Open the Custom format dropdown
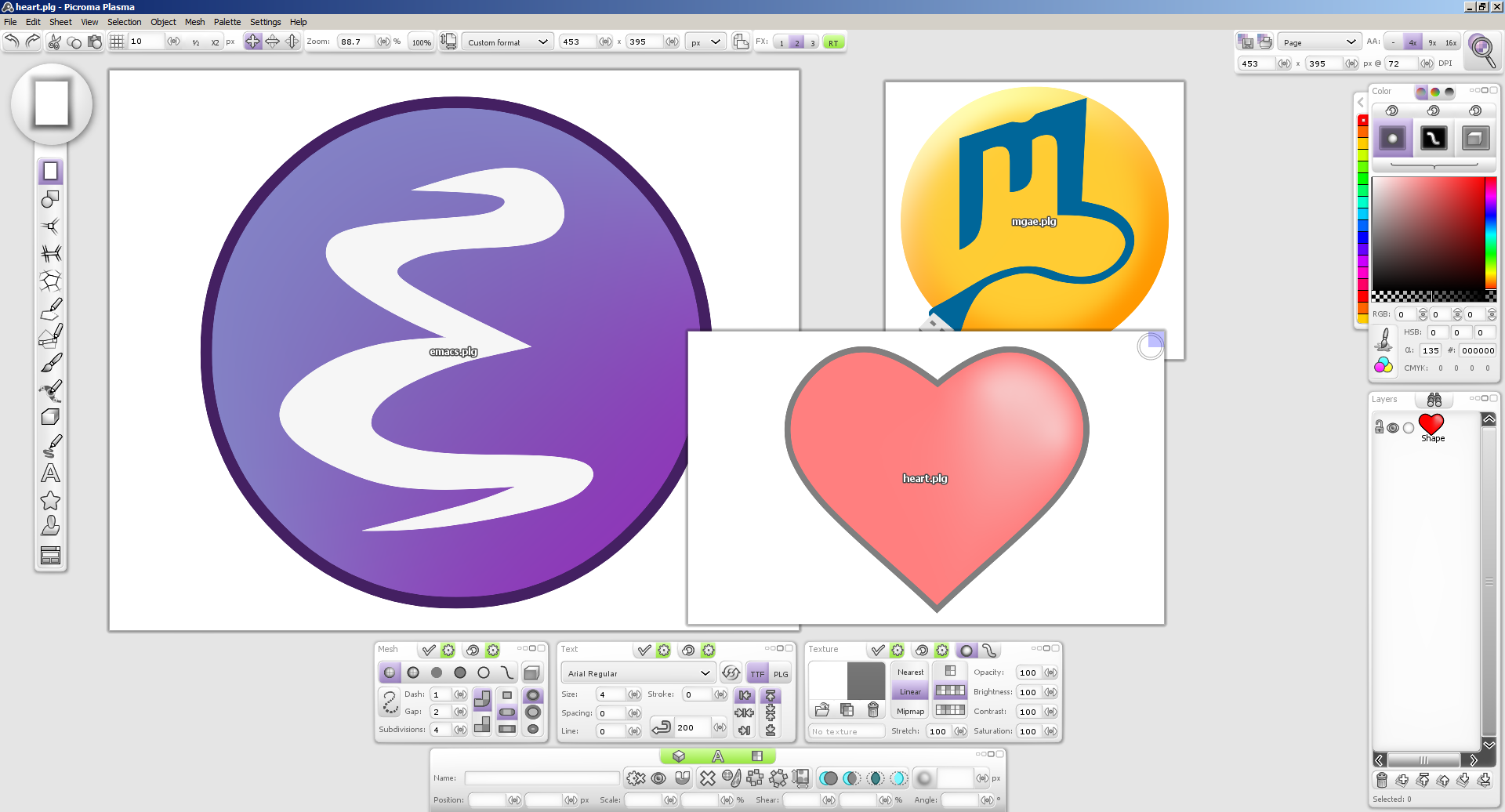Viewport: 1505px width, 812px height. [508, 42]
